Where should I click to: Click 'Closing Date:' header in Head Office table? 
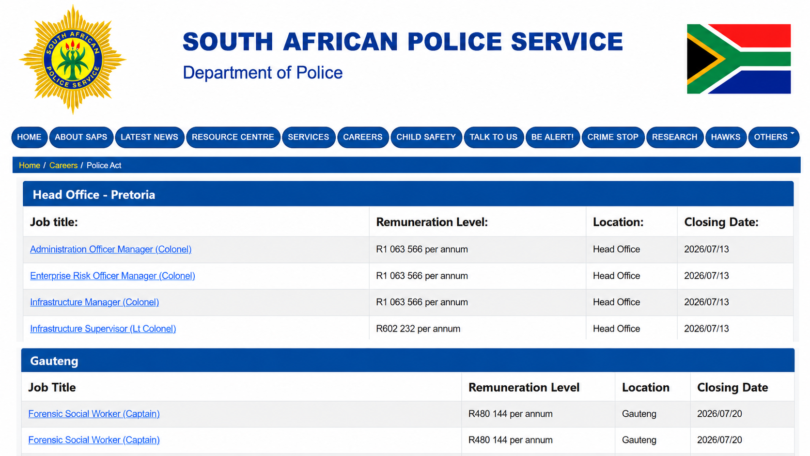721,222
